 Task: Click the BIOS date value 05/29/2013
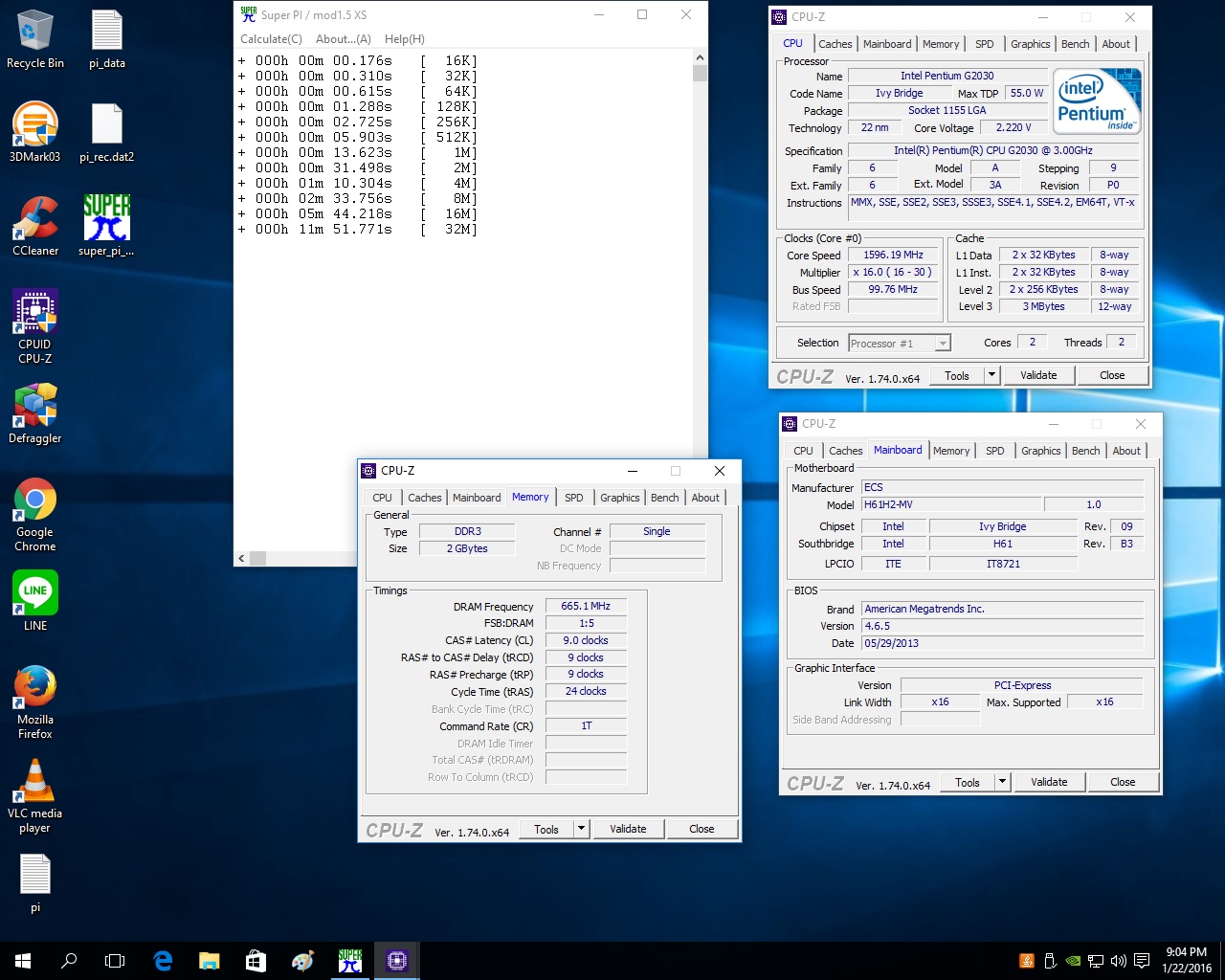1002,643
